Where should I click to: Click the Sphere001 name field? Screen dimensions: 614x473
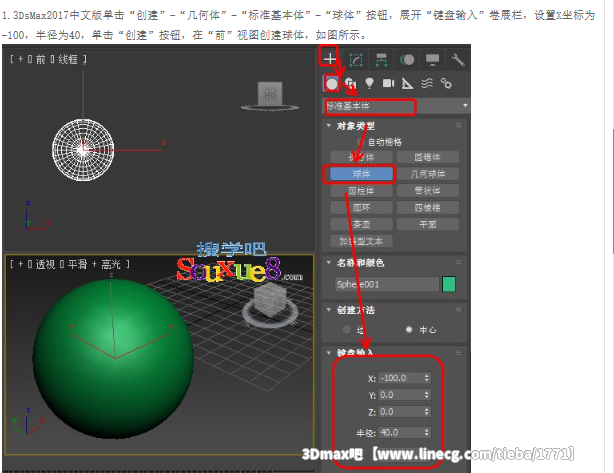(x=386, y=284)
